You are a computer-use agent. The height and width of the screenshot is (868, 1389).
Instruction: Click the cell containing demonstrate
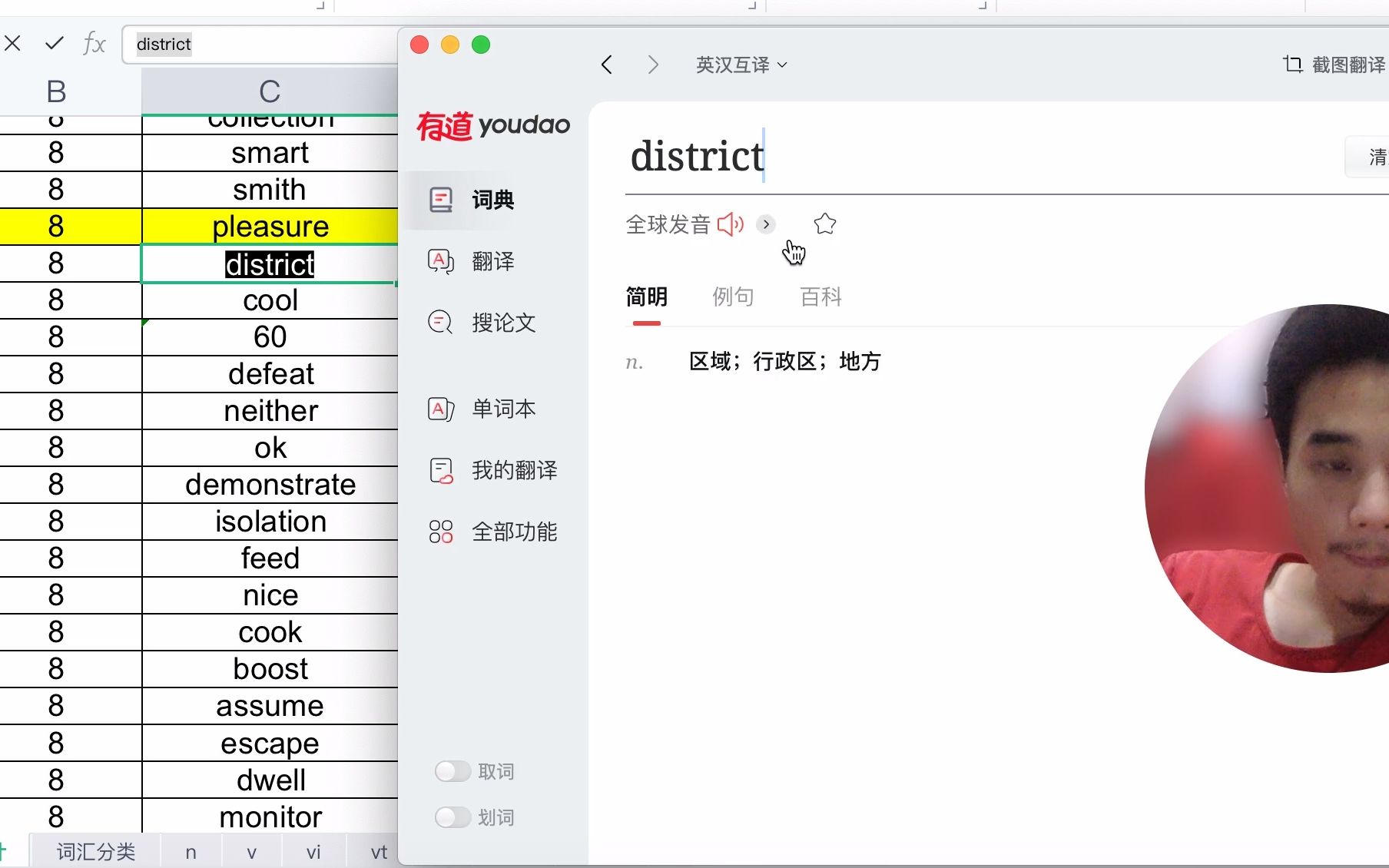click(270, 485)
